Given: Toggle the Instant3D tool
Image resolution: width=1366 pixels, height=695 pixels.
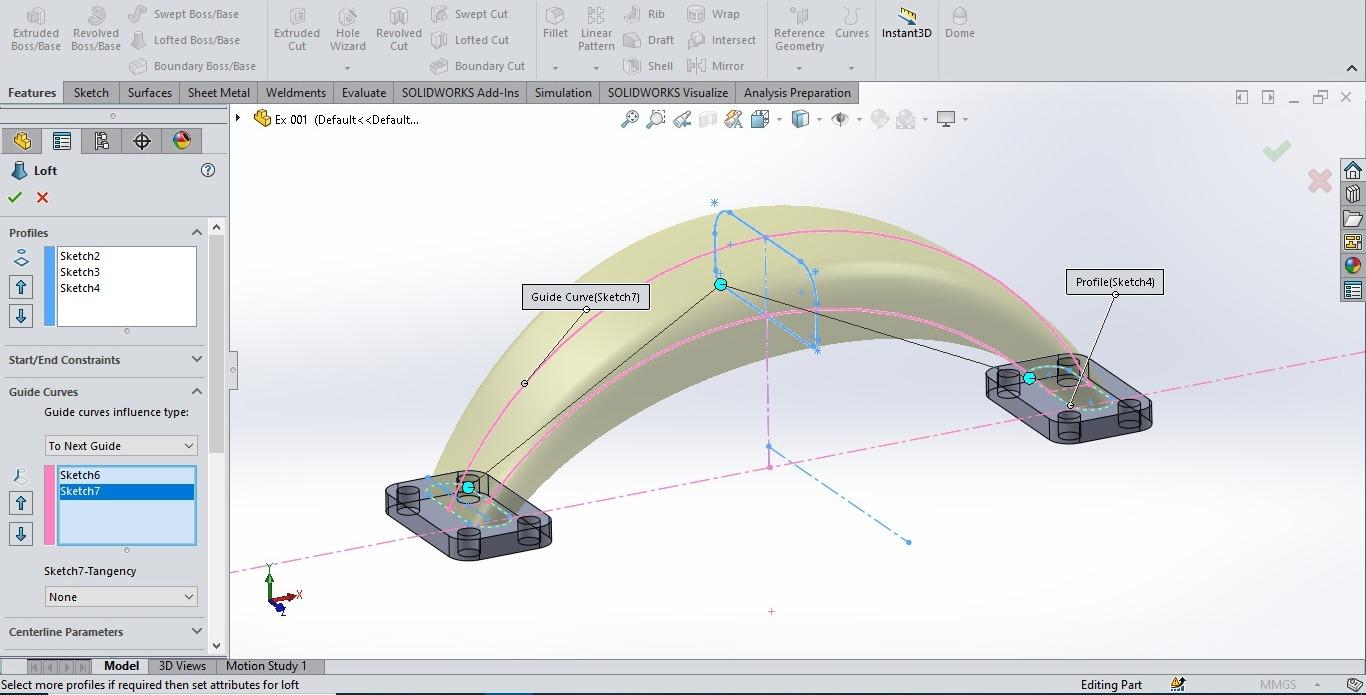Looking at the screenshot, I should 906,24.
